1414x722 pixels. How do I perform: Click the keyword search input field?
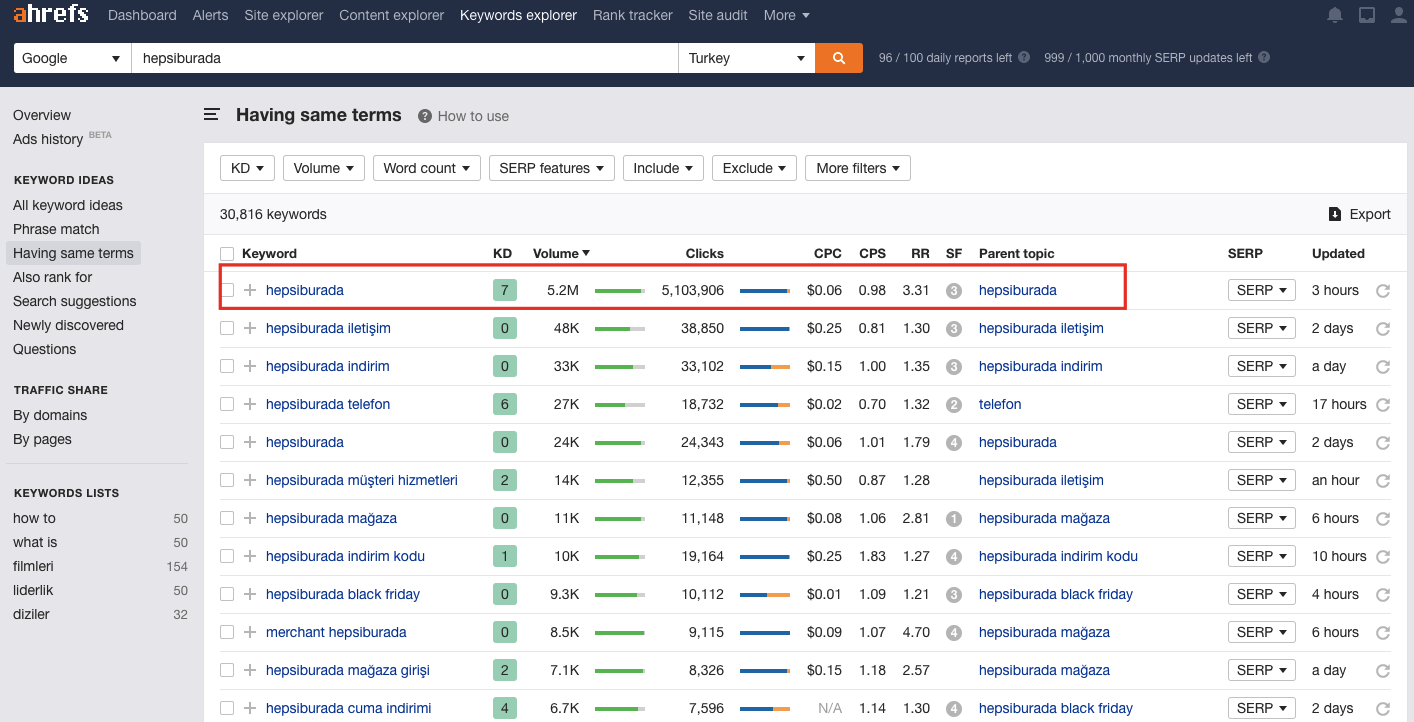pos(405,58)
